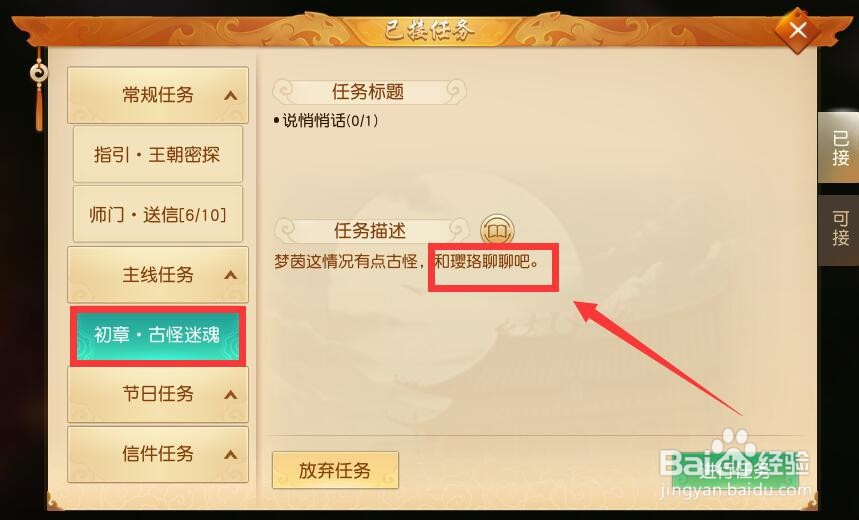Viewport: 859px width, 520px height.
Task: Expand the 信件任务 category chevron
Action: click(231, 454)
